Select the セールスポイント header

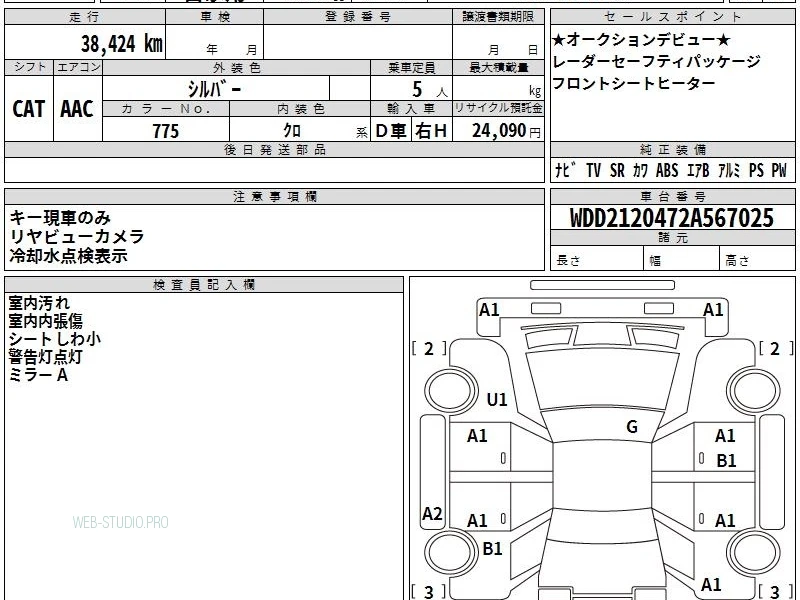(x=672, y=17)
